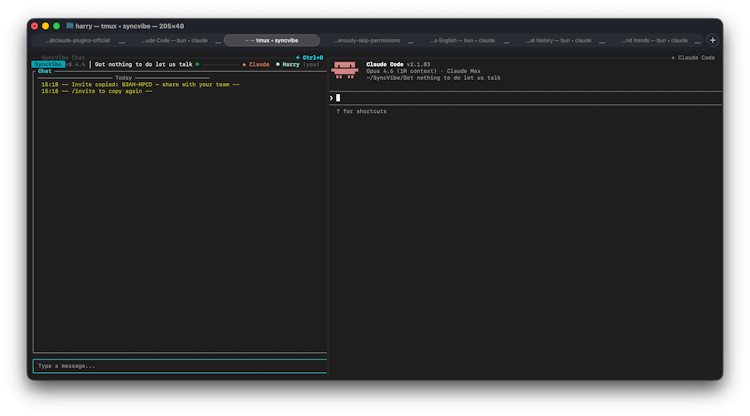Click the prompt chevron in Claude Code pane
Image resolution: width=750 pixels, height=416 pixels.
click(x=332, y=98)
